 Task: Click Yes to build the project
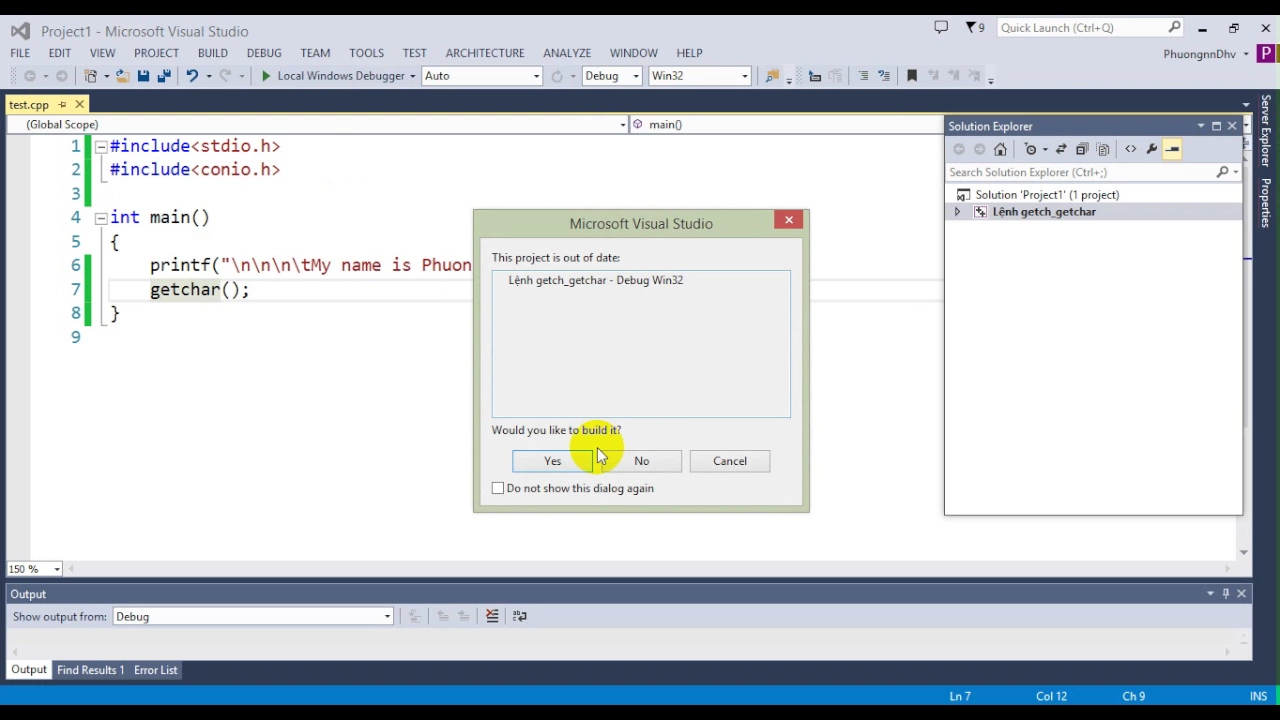[x=553, y=461]
